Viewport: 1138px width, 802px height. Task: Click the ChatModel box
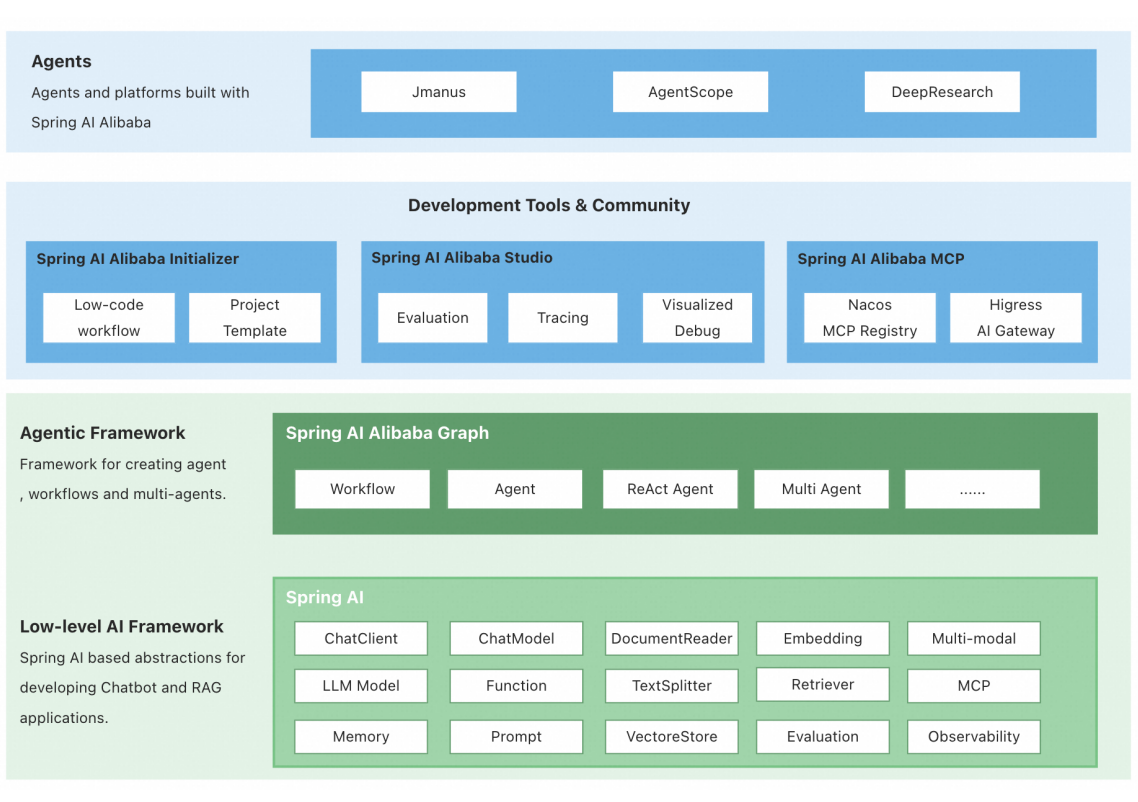point(516,638)
